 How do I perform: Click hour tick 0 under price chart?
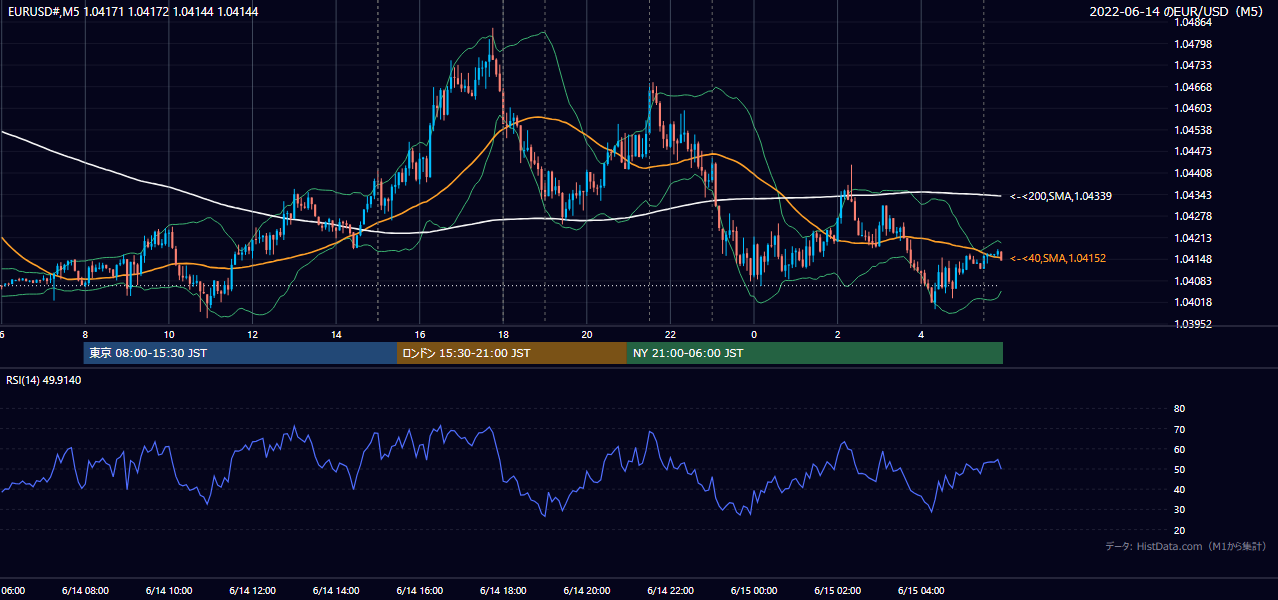(754, 334)
